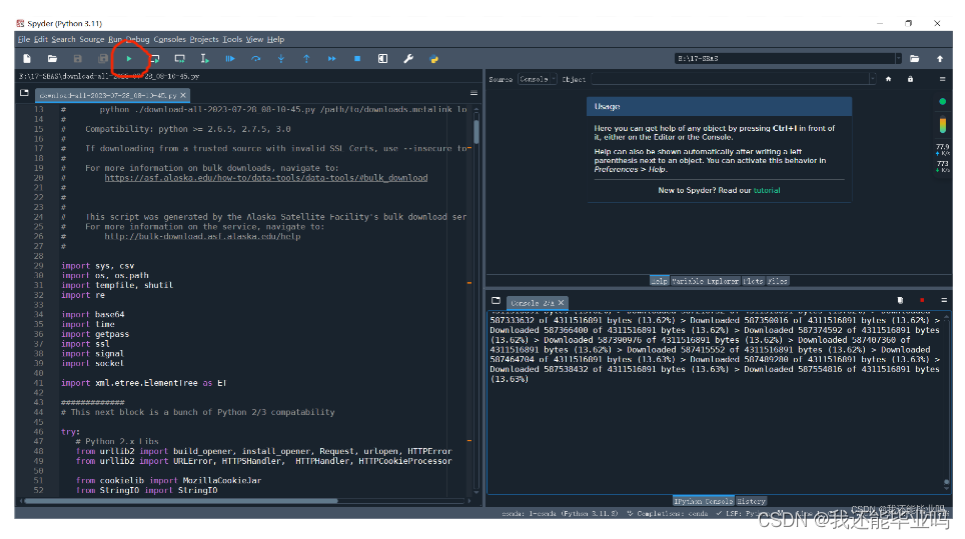Open editor pane options menu
Viewport: 965px width, 539px height.
(x=474, y=93)
